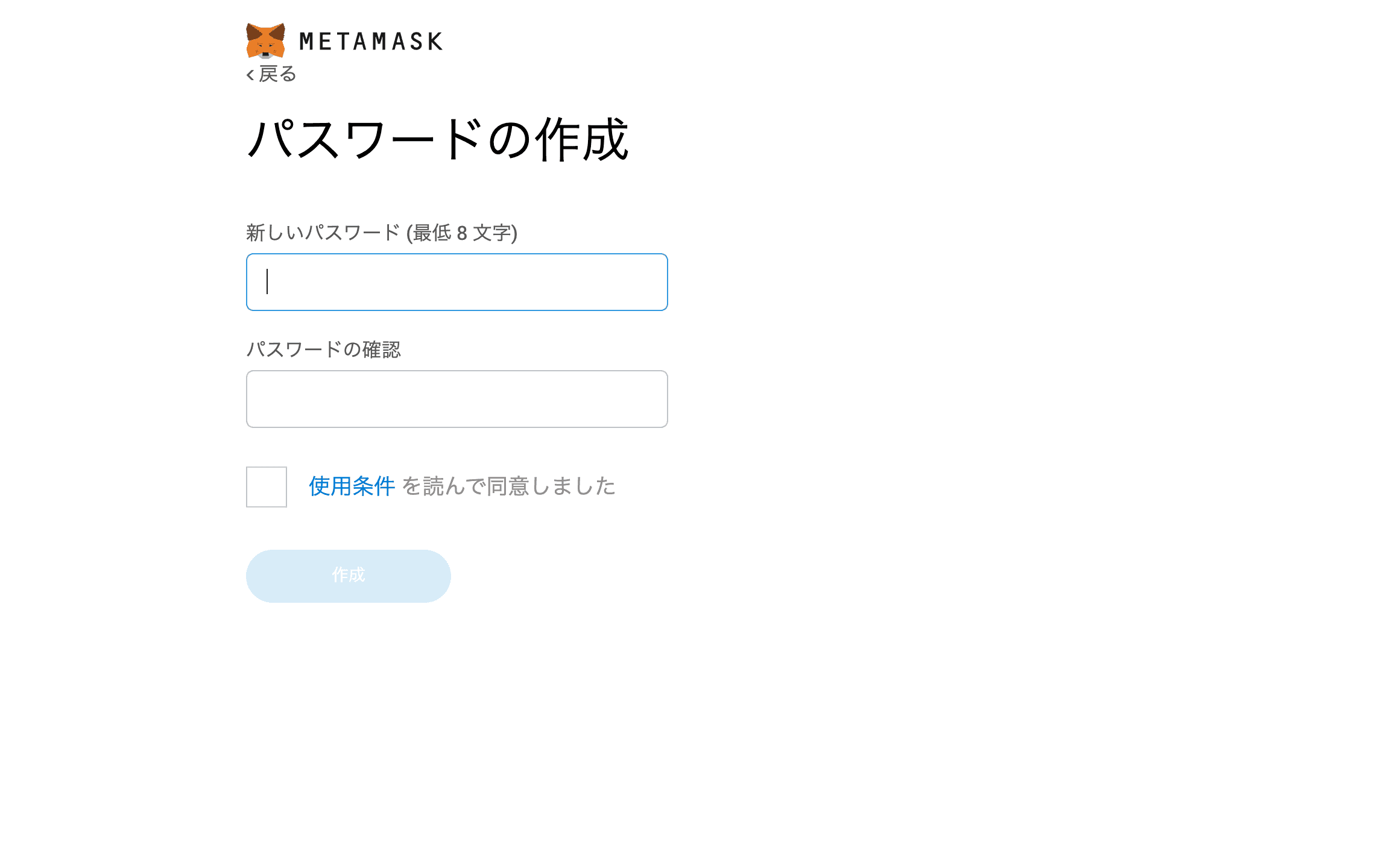
Task: Place cursor at blinking caret in password box
Action: [x=267, y=281]
